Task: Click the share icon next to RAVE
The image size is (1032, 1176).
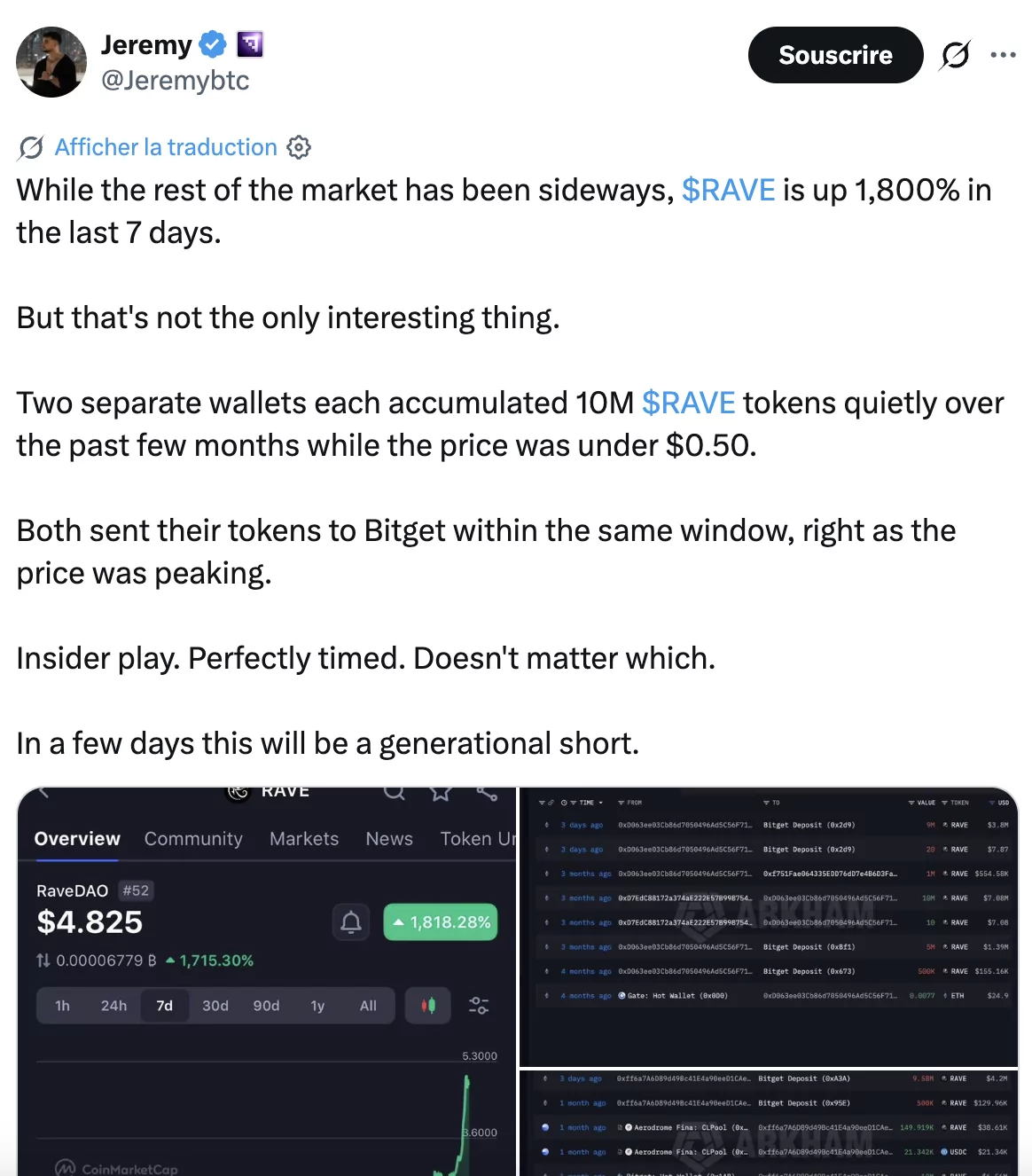Action: coord(485,794)
